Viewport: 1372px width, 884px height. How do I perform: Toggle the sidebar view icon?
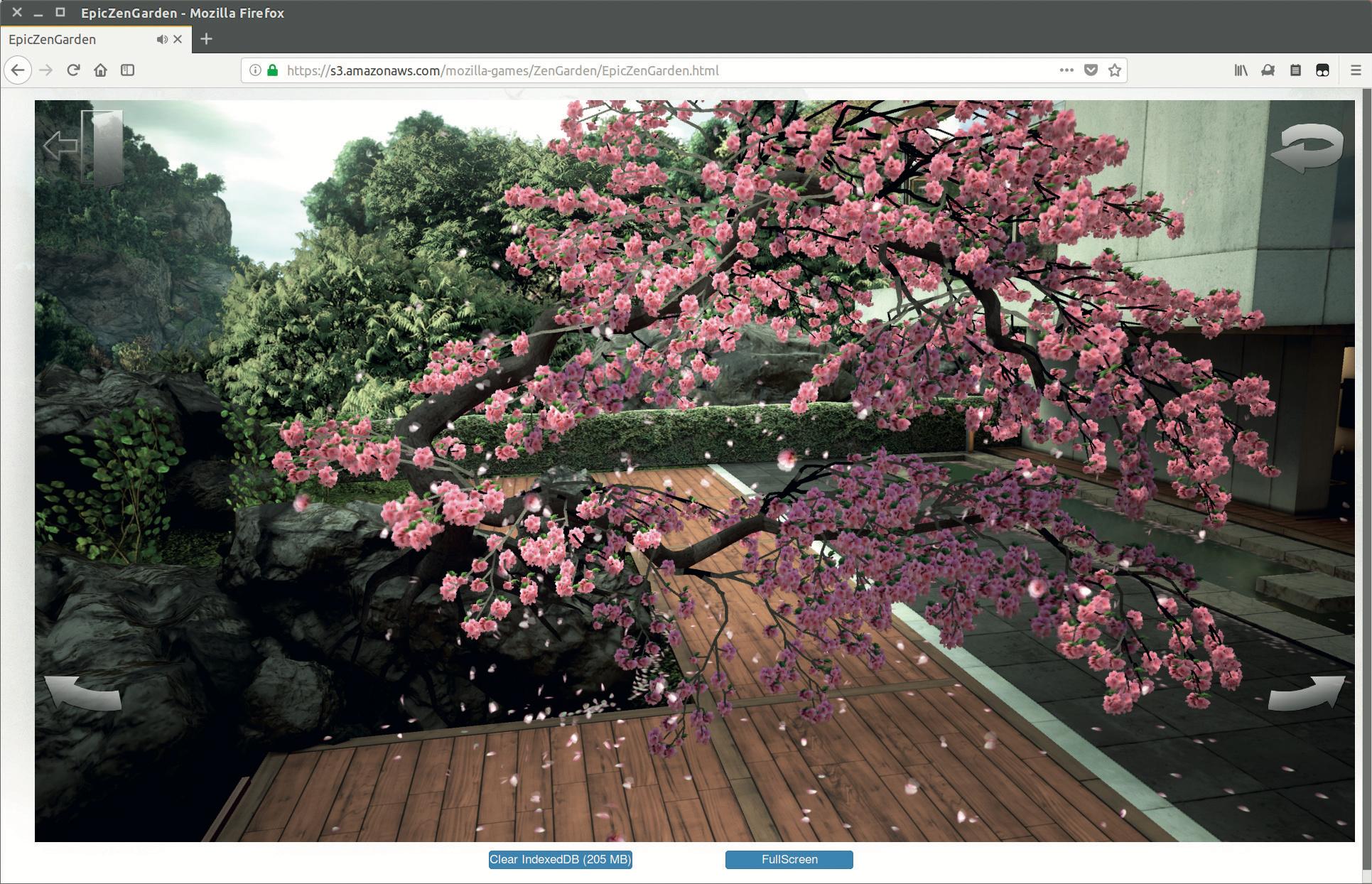point(127,70)
